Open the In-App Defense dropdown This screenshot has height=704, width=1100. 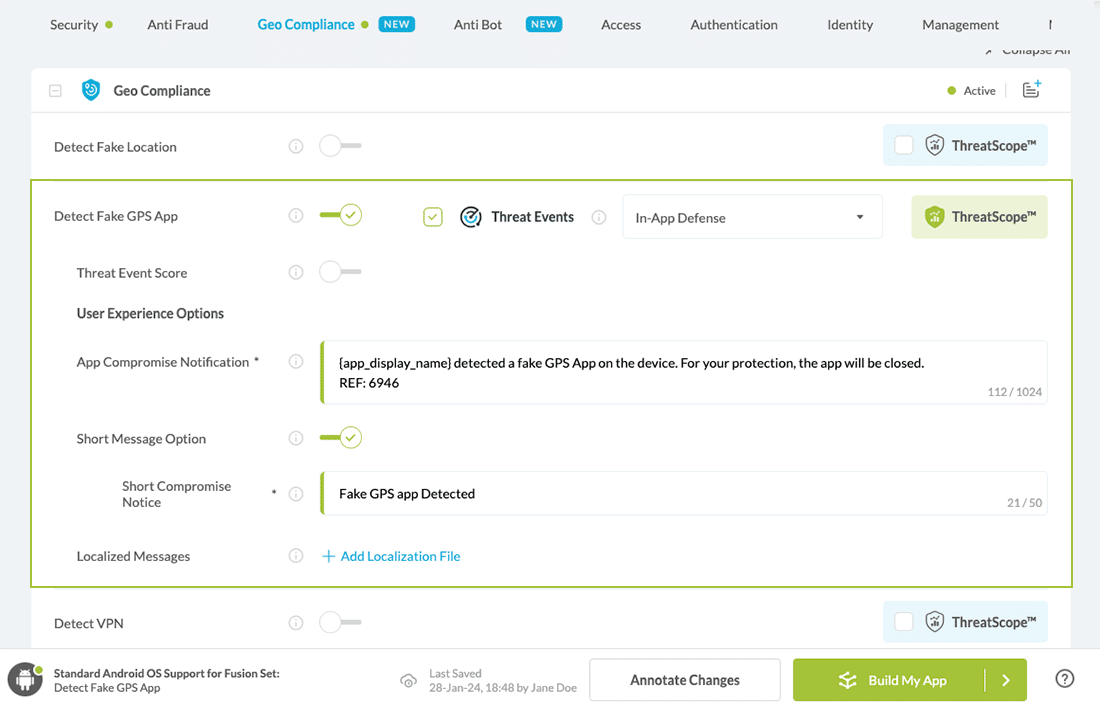coord(752,217)
